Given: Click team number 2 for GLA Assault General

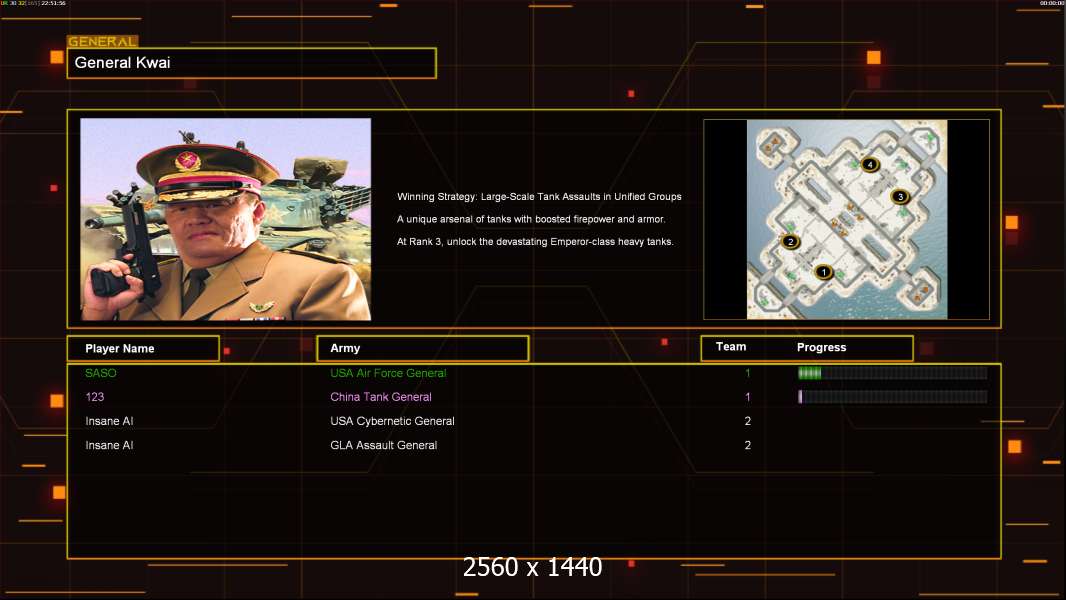Looking at the screenshot, I should coord(747,445).
